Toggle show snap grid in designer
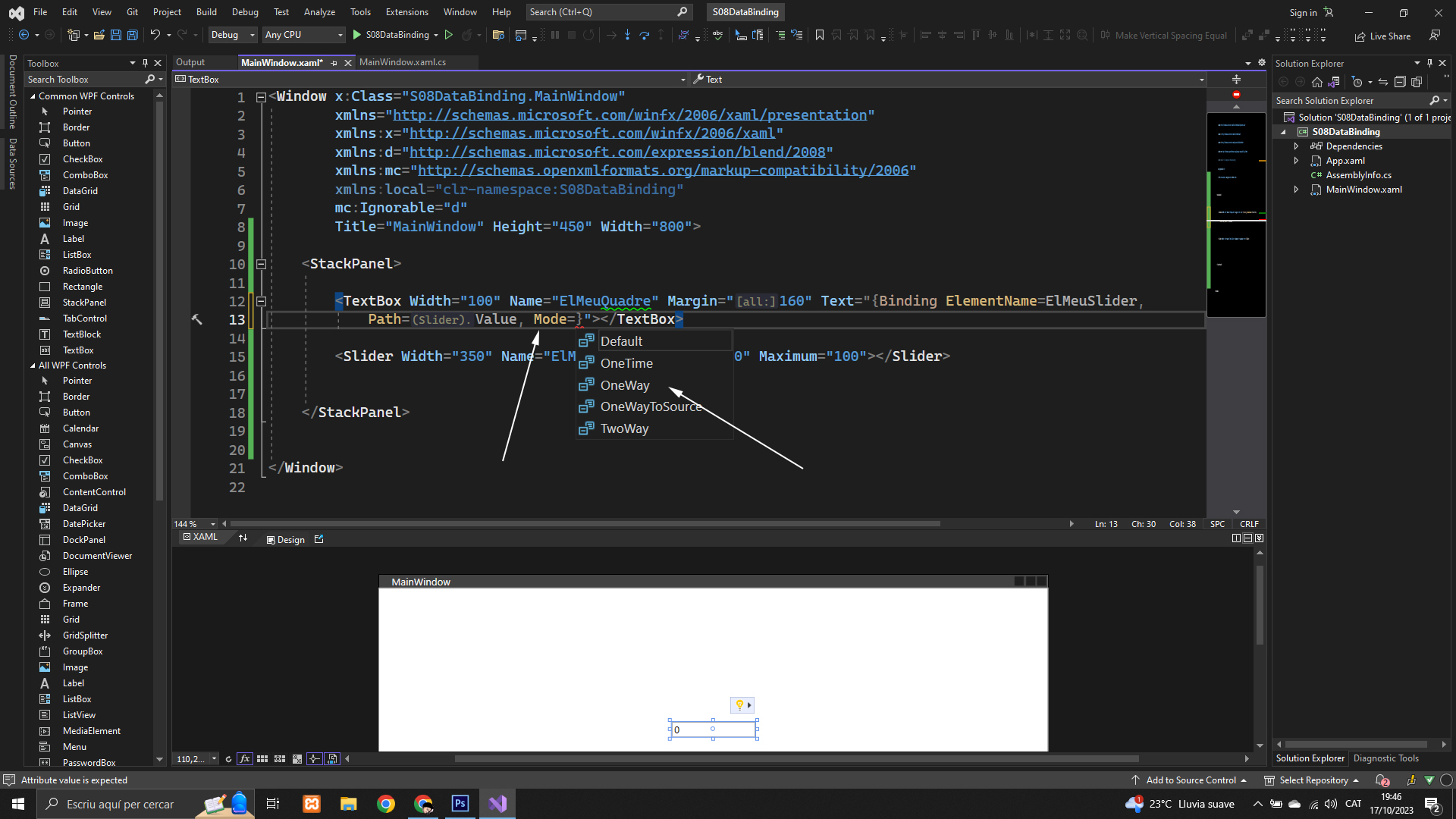Screen dimensions: 1456x819 click(262, 758)
